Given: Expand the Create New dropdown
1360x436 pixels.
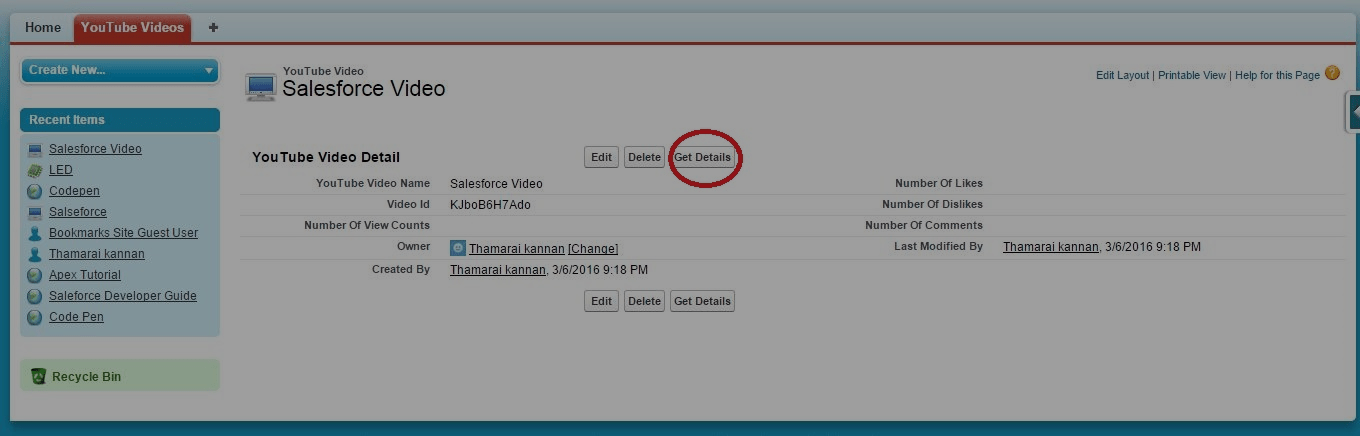Looking at the screenshot, I should tap(120, 70).
